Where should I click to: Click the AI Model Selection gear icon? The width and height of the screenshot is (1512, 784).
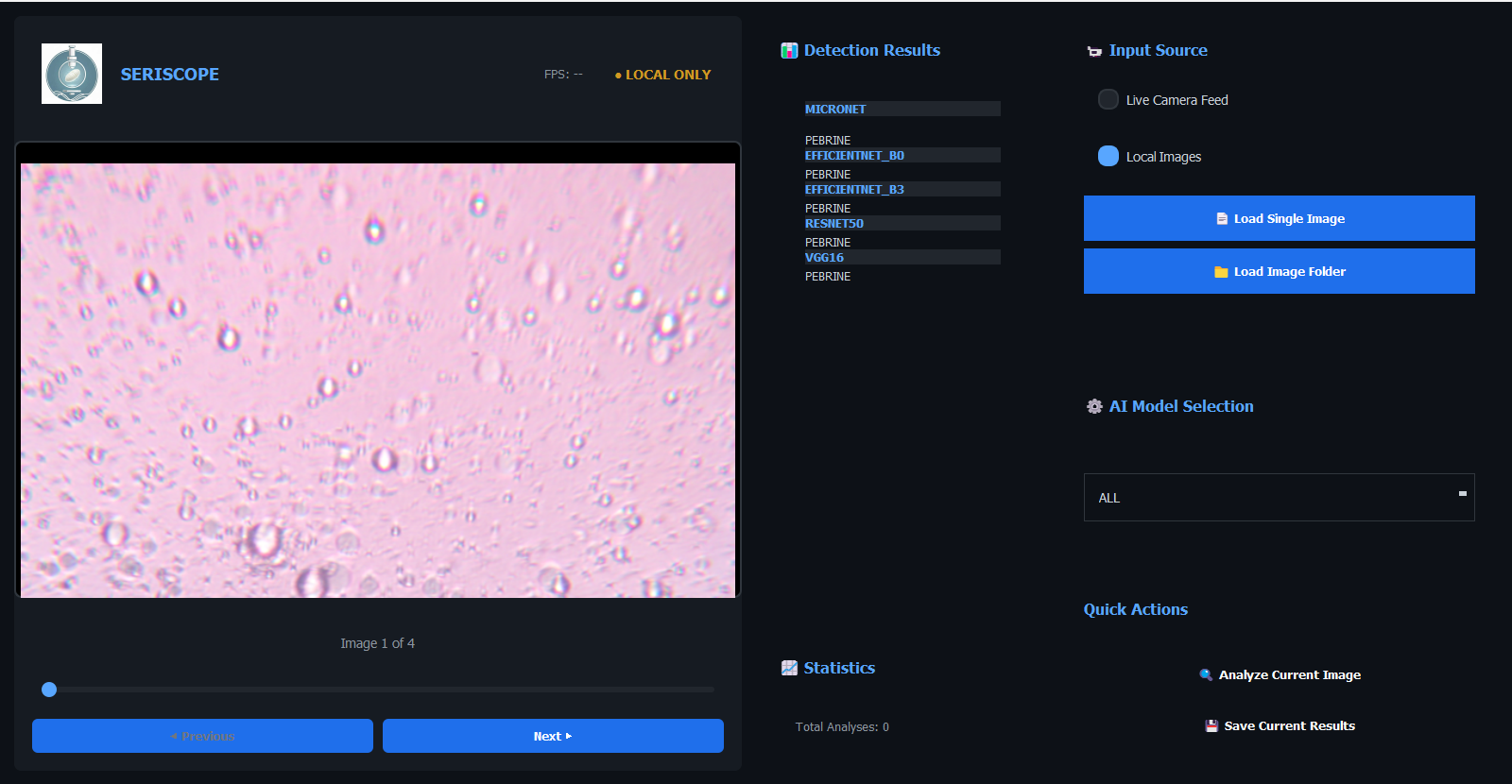tap(1094, 406)
